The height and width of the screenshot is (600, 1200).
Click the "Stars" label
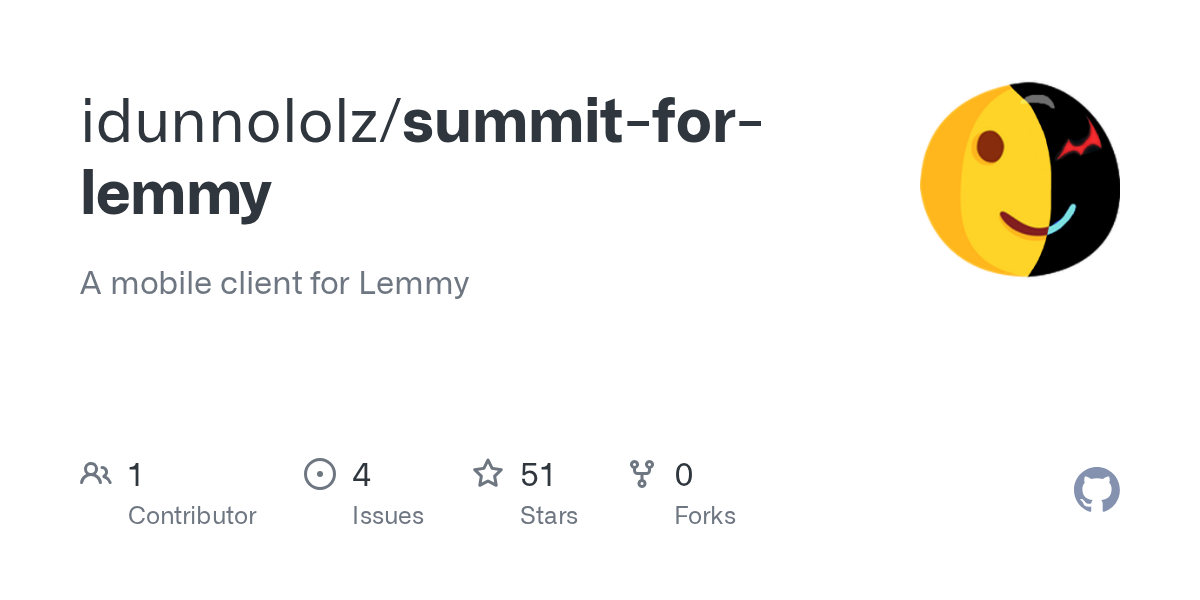[549, 516]
